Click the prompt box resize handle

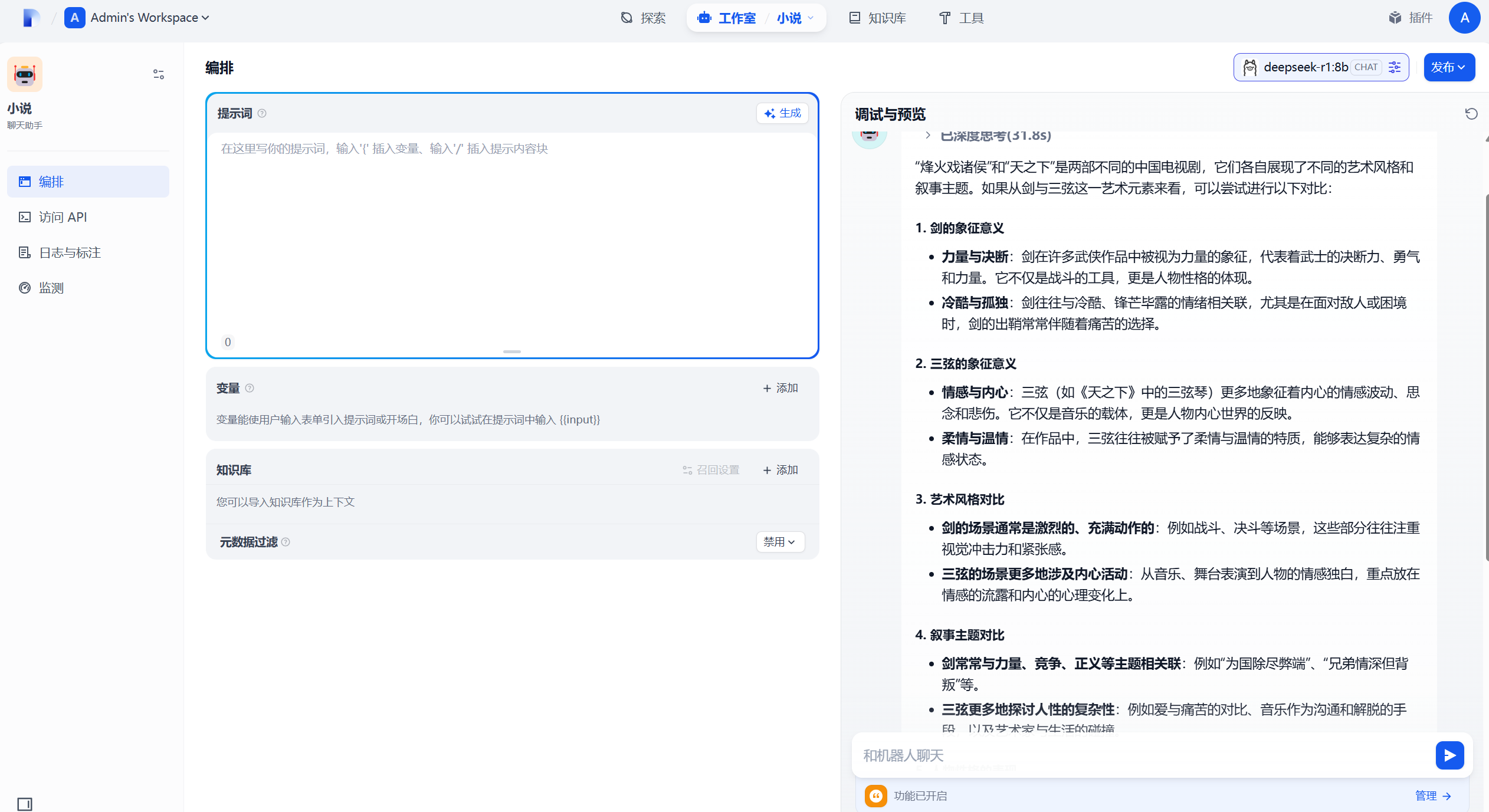[511, 351]
